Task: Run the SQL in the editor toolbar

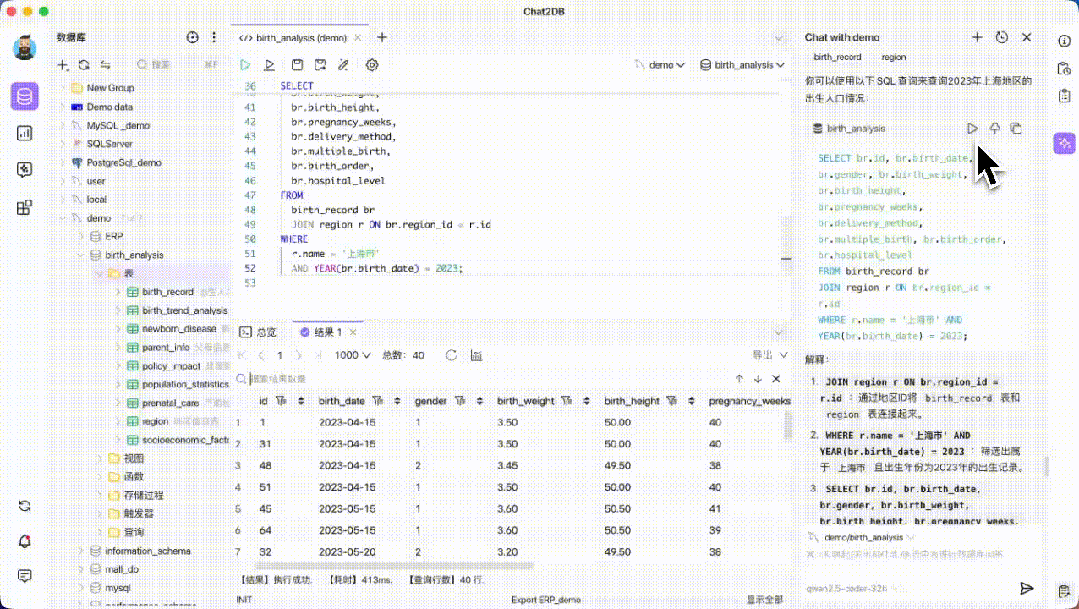Action: tap(245, 65)
